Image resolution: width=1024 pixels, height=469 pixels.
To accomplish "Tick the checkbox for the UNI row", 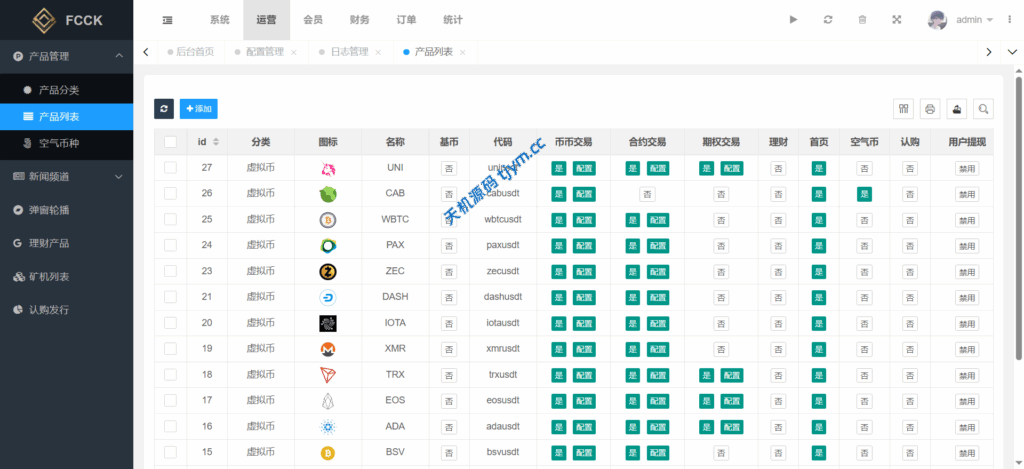I will tap(171, 168).
